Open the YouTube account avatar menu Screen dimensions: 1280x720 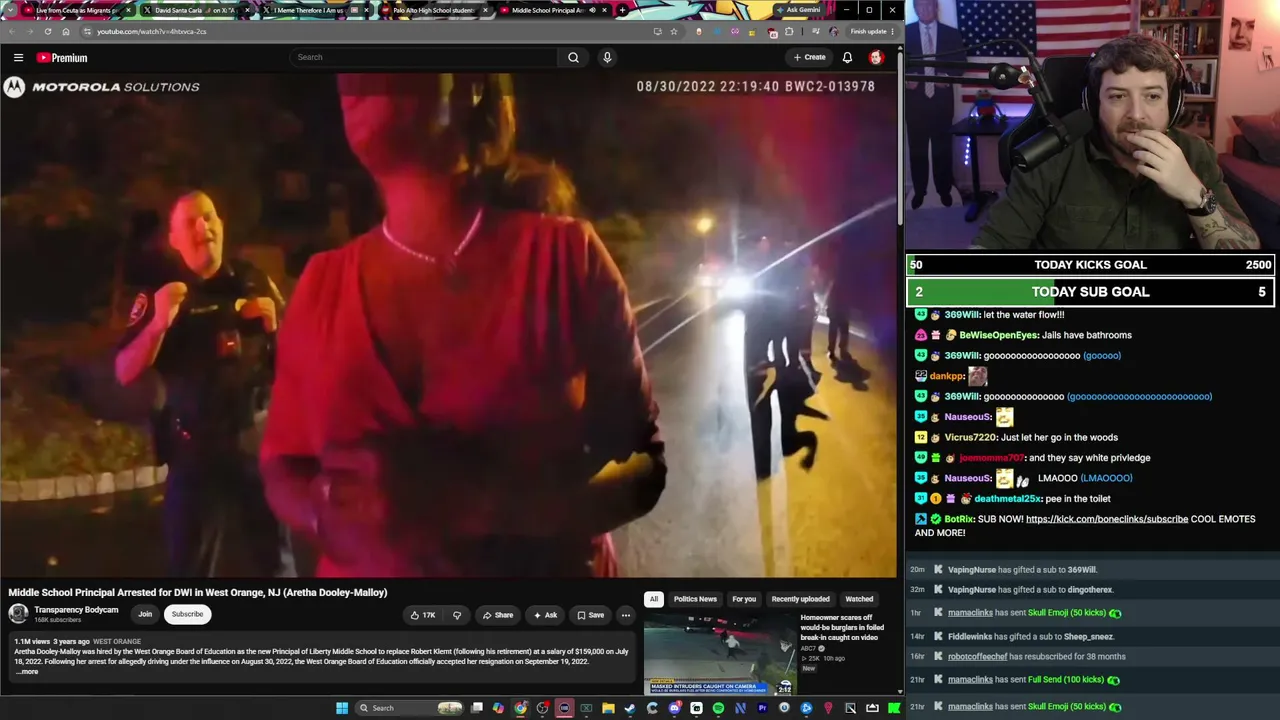click(876, 57)
